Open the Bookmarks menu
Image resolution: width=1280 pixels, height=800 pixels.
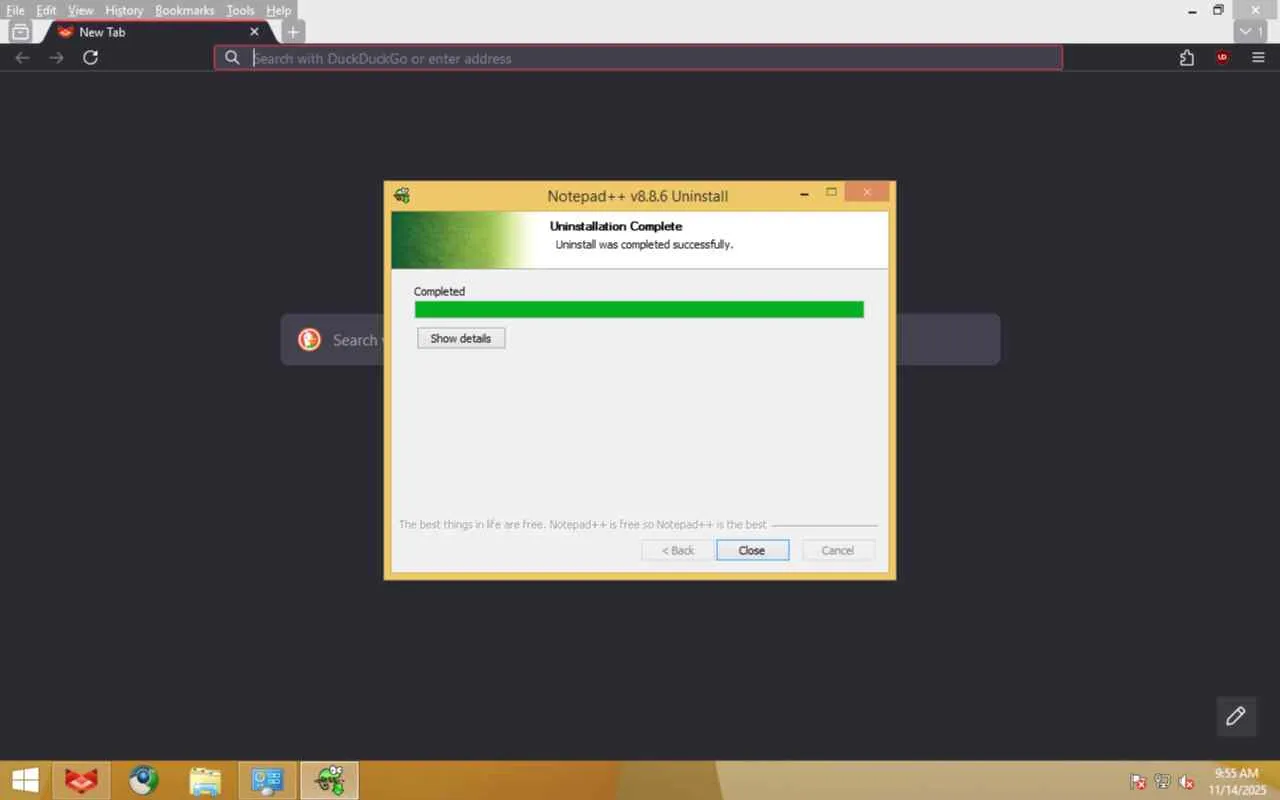pos(185,10)
